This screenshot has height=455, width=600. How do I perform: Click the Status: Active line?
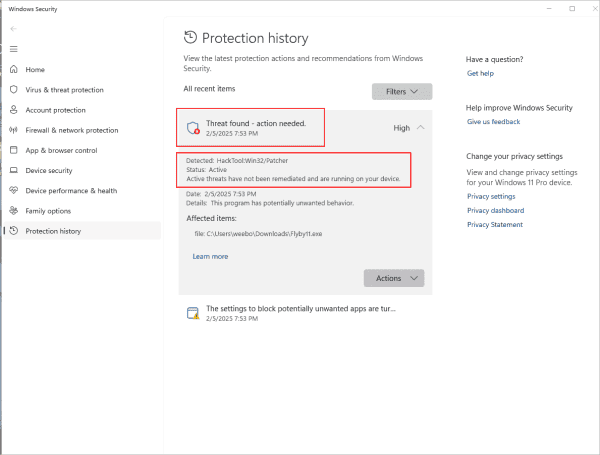(x=206, y=170)
